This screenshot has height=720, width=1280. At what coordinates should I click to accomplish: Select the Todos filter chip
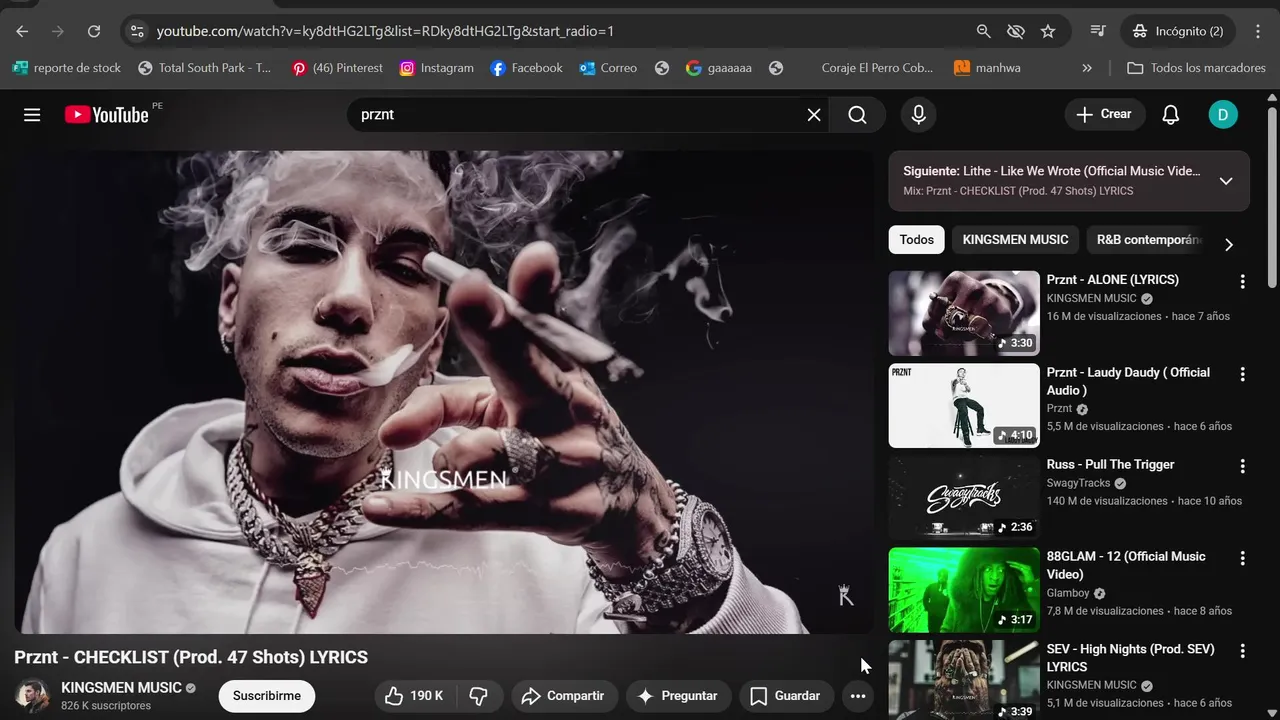point(916,240)
